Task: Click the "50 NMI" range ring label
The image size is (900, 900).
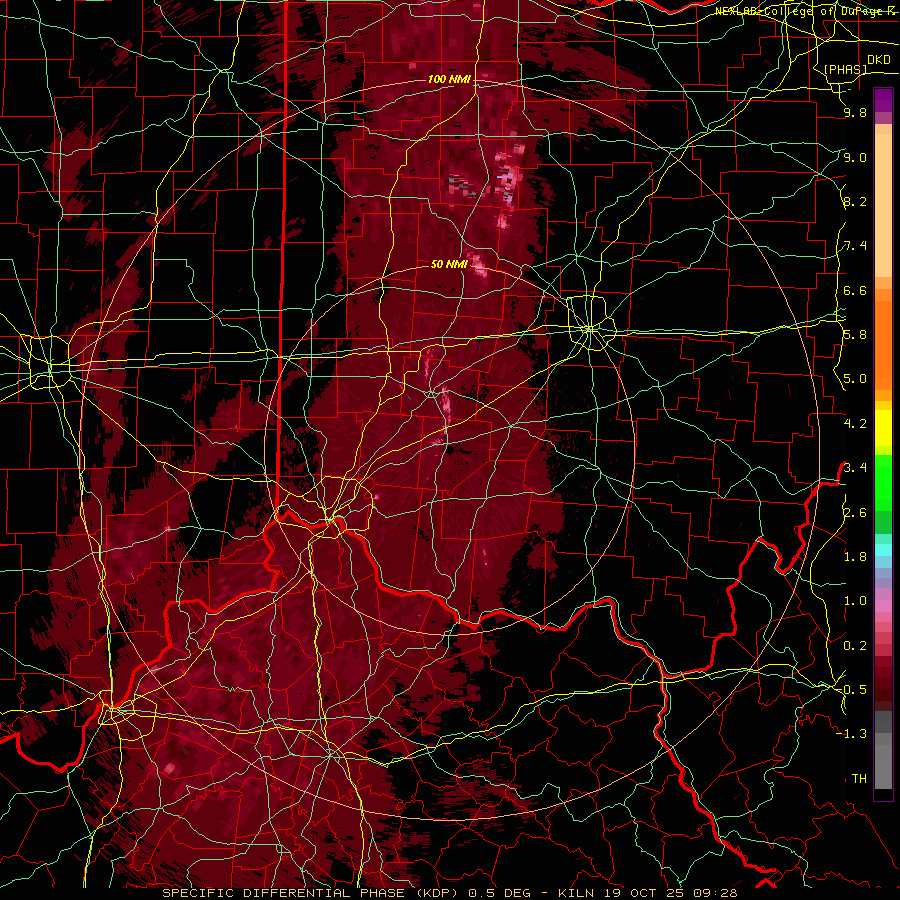Action: 449,264
